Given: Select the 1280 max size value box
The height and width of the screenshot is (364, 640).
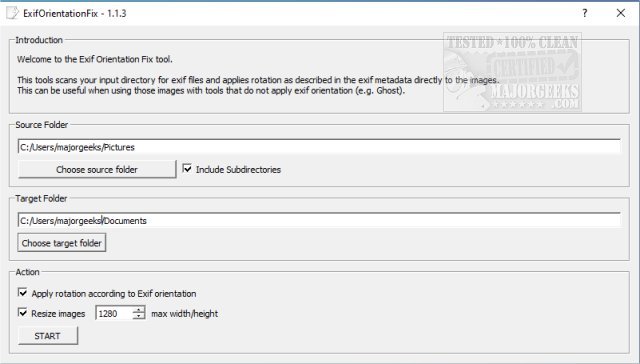Looking at the screenshot, I should pos(114,313).
